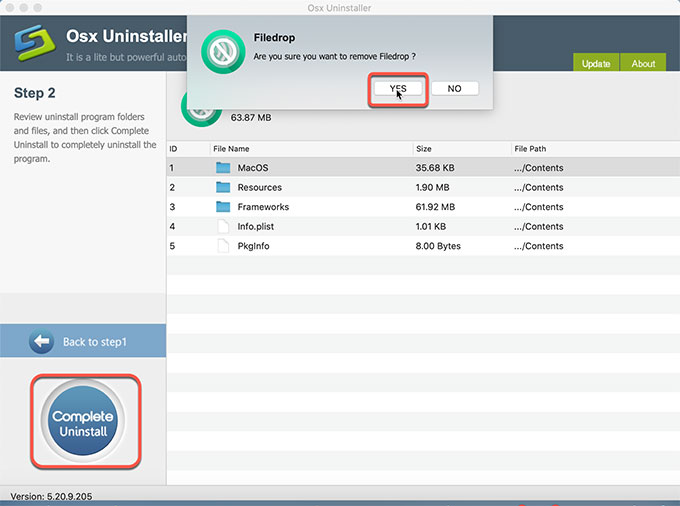Click the Step 2 heading
The height and width of the screenshot is (506, 680).
(x=34, y=93)
